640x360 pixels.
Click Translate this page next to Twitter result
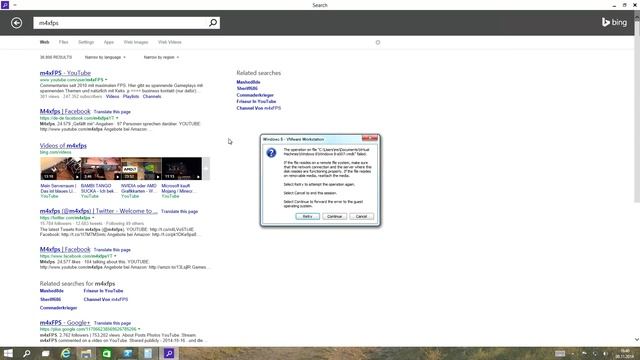[x=180, y=211]
